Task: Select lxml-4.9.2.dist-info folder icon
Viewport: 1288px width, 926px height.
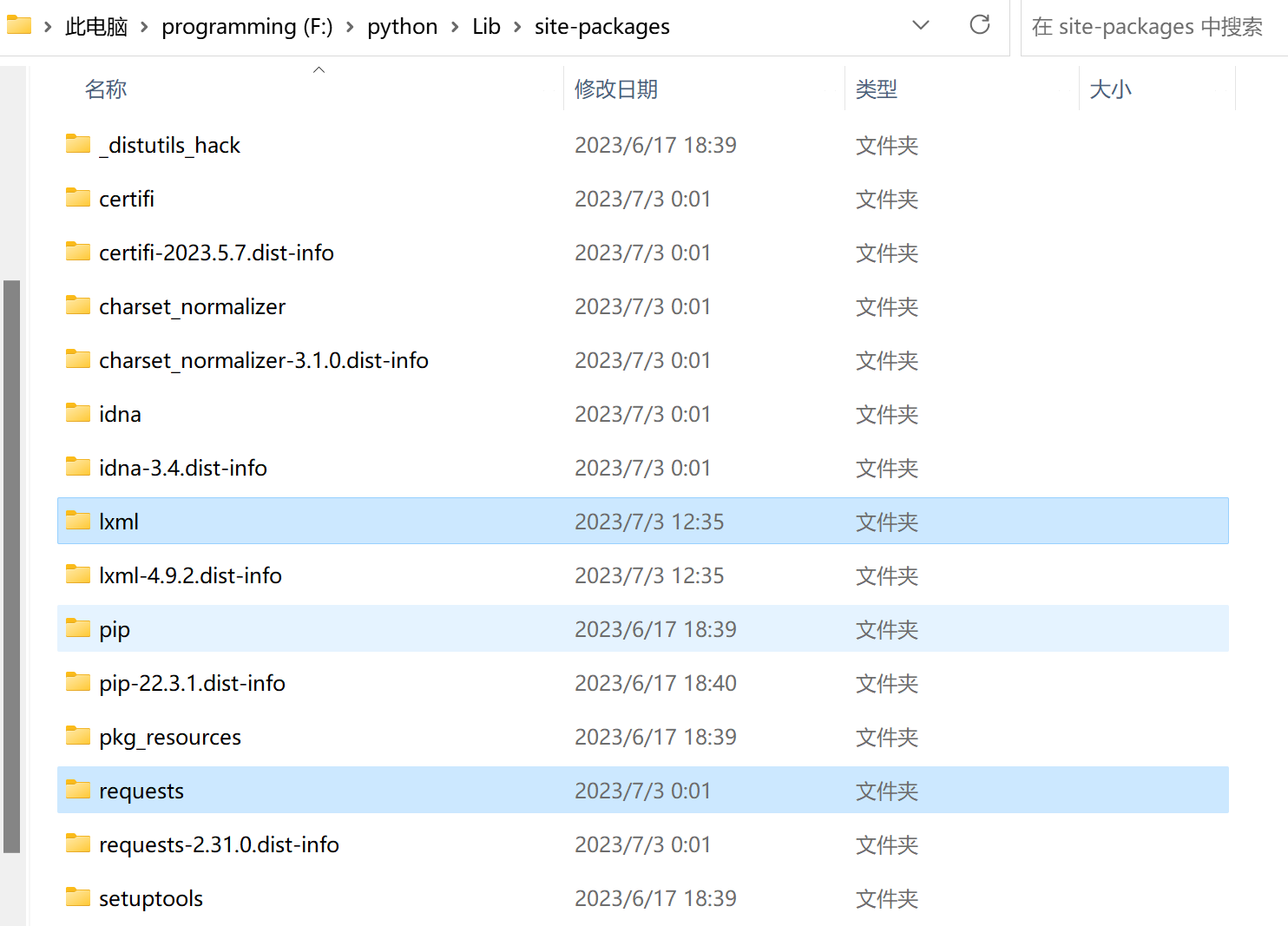Action: 78,575
